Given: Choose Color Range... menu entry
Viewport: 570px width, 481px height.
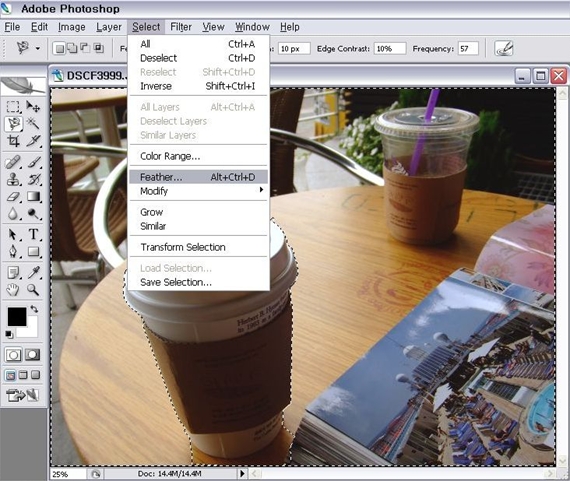Looking at the screenshot, I should [x=198, y=156].
